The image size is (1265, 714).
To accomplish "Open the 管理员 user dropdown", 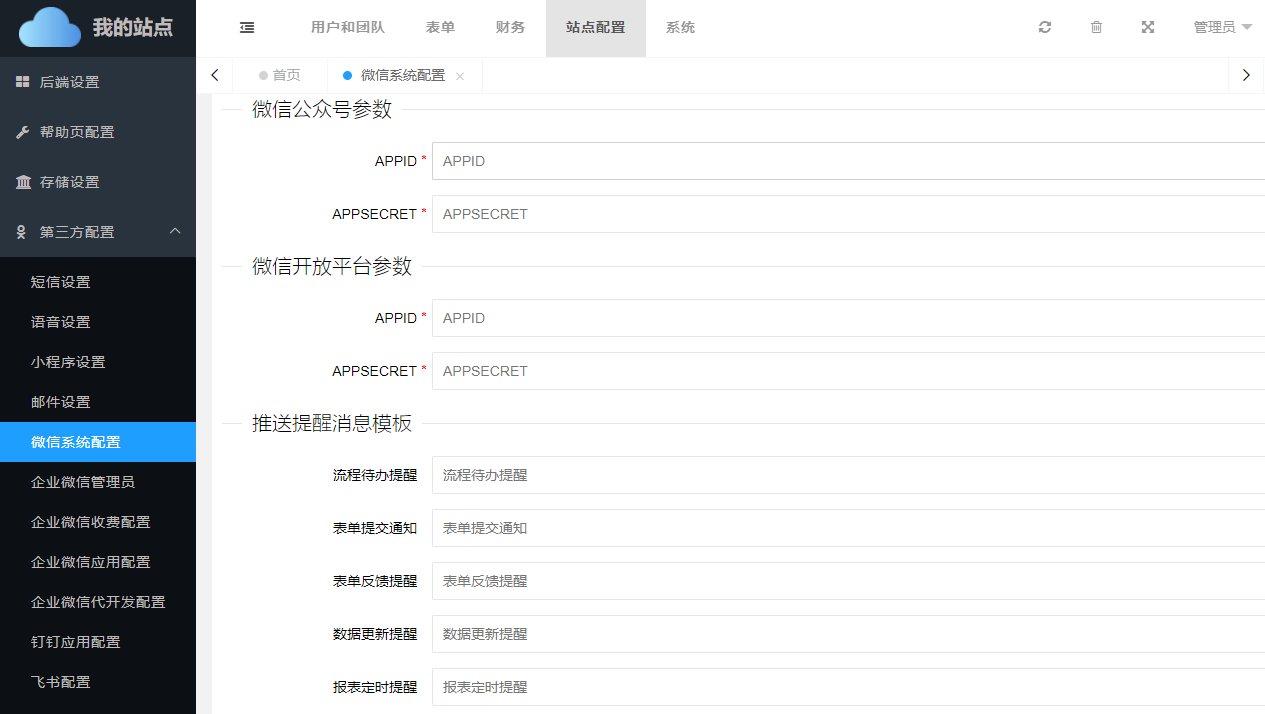I will coord(1222,28).
